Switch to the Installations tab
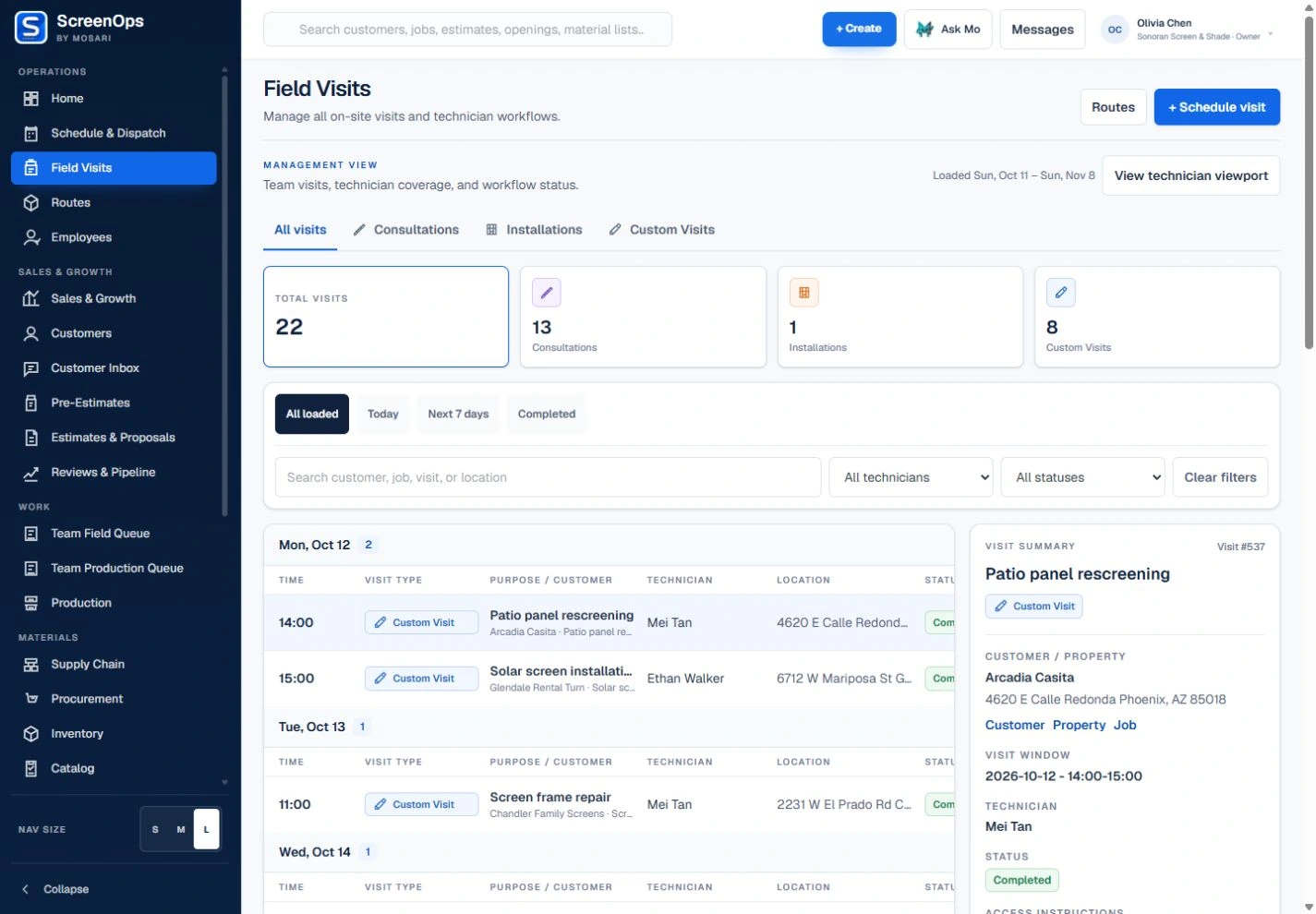 point(535,230)
